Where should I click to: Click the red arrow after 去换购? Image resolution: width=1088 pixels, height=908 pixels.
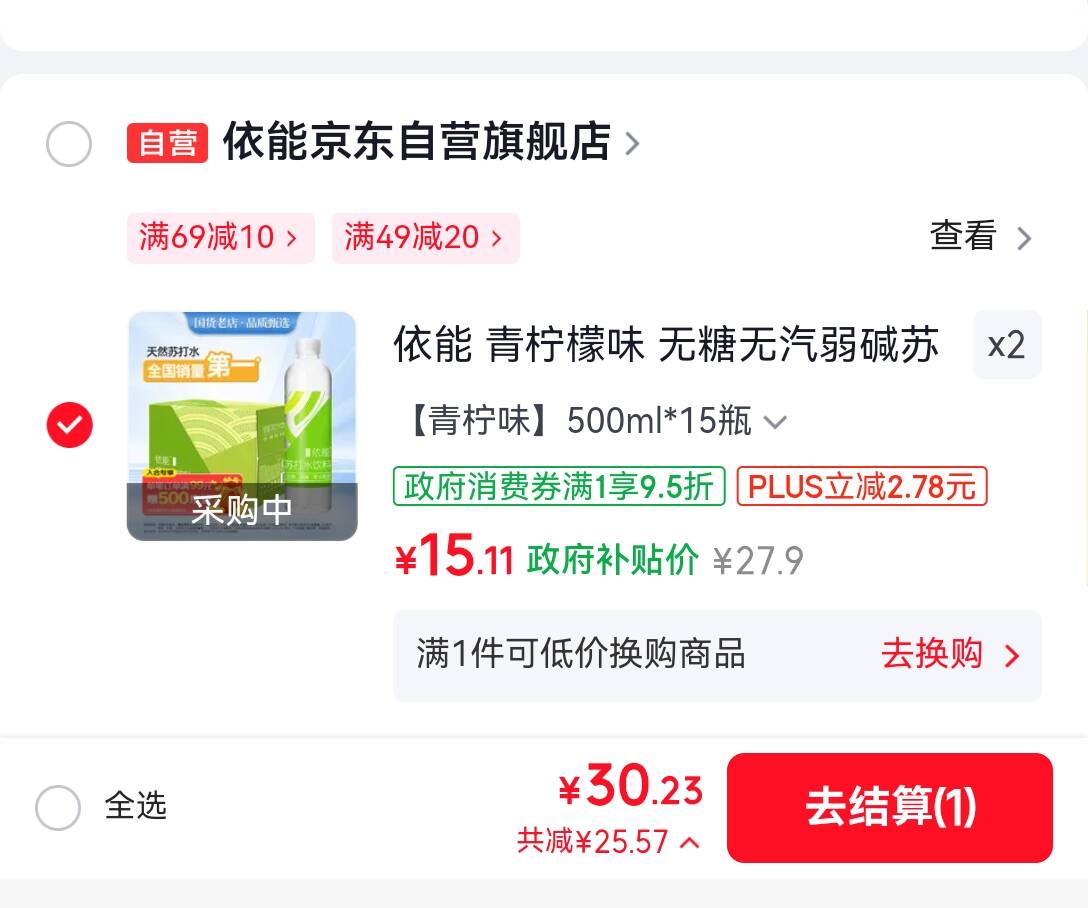pyautogui.click(x=1012, y=656)
